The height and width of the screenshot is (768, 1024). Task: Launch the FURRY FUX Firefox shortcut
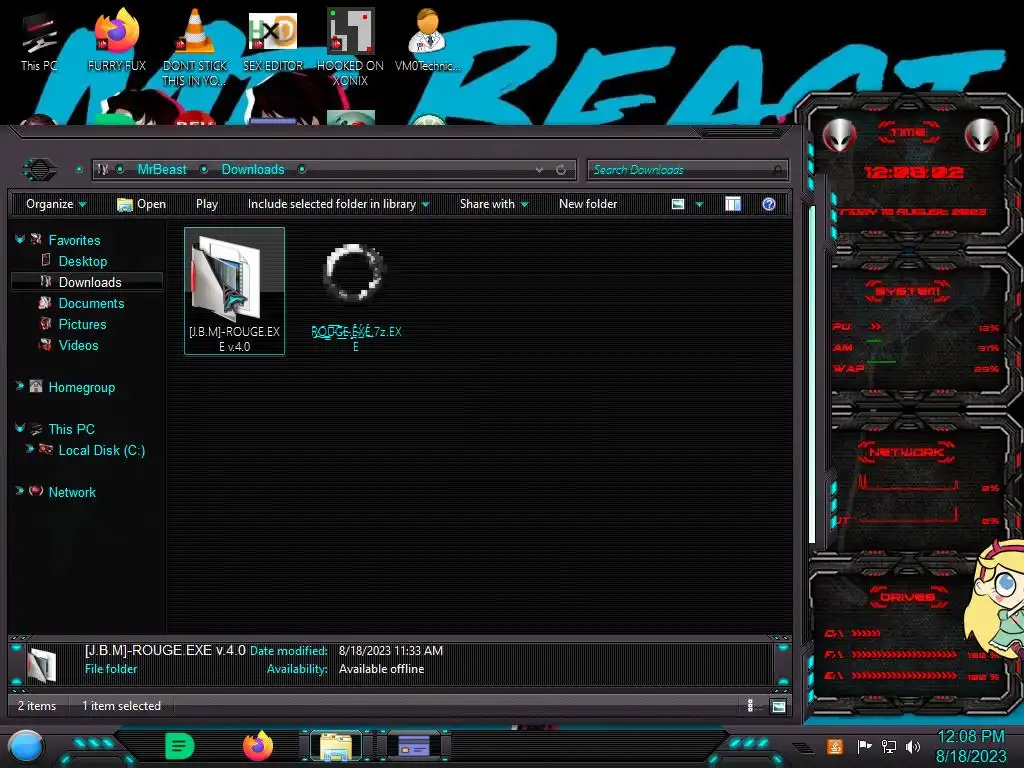click(116, 40)
